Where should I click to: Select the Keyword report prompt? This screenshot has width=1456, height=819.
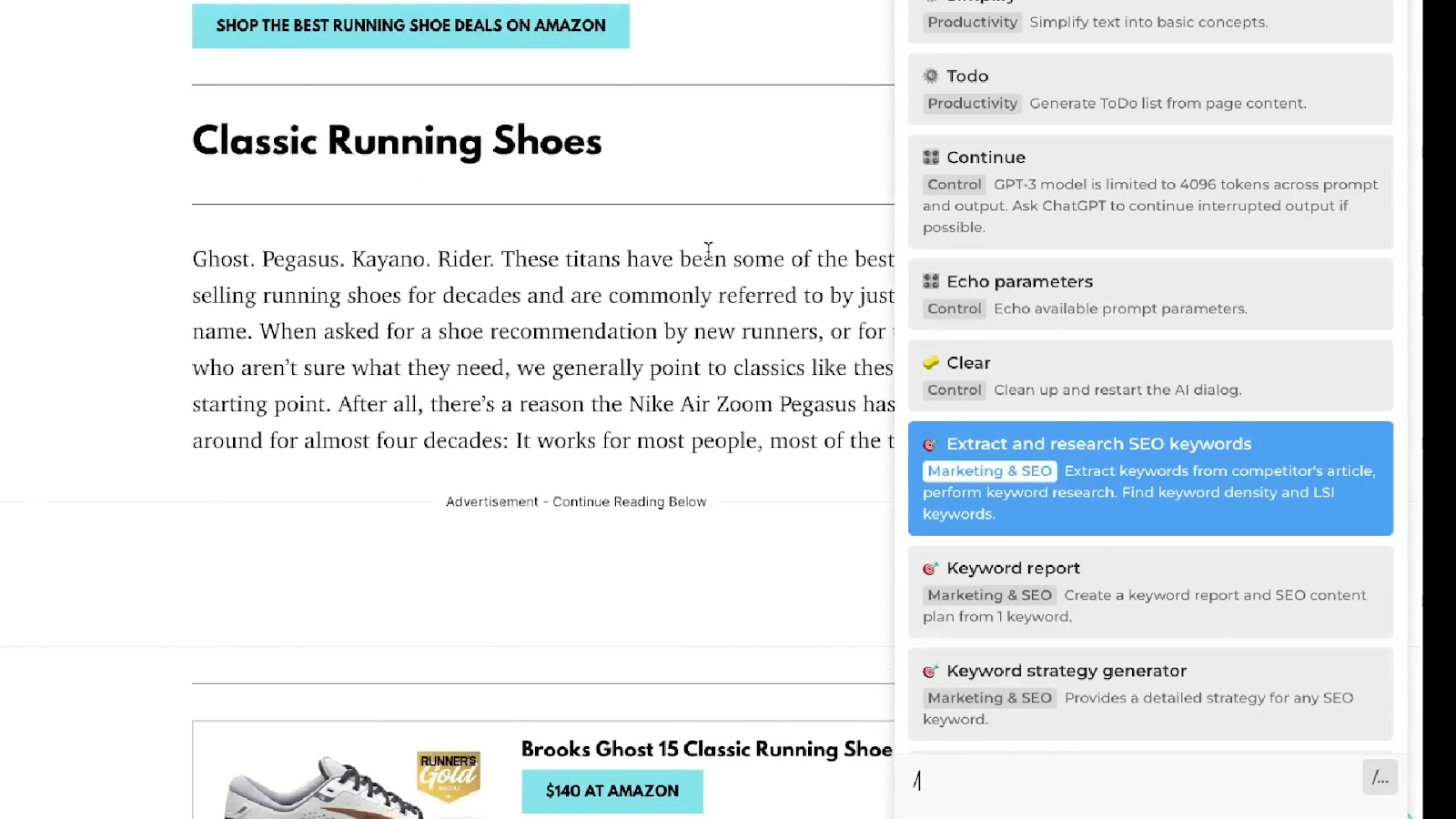1150,591
